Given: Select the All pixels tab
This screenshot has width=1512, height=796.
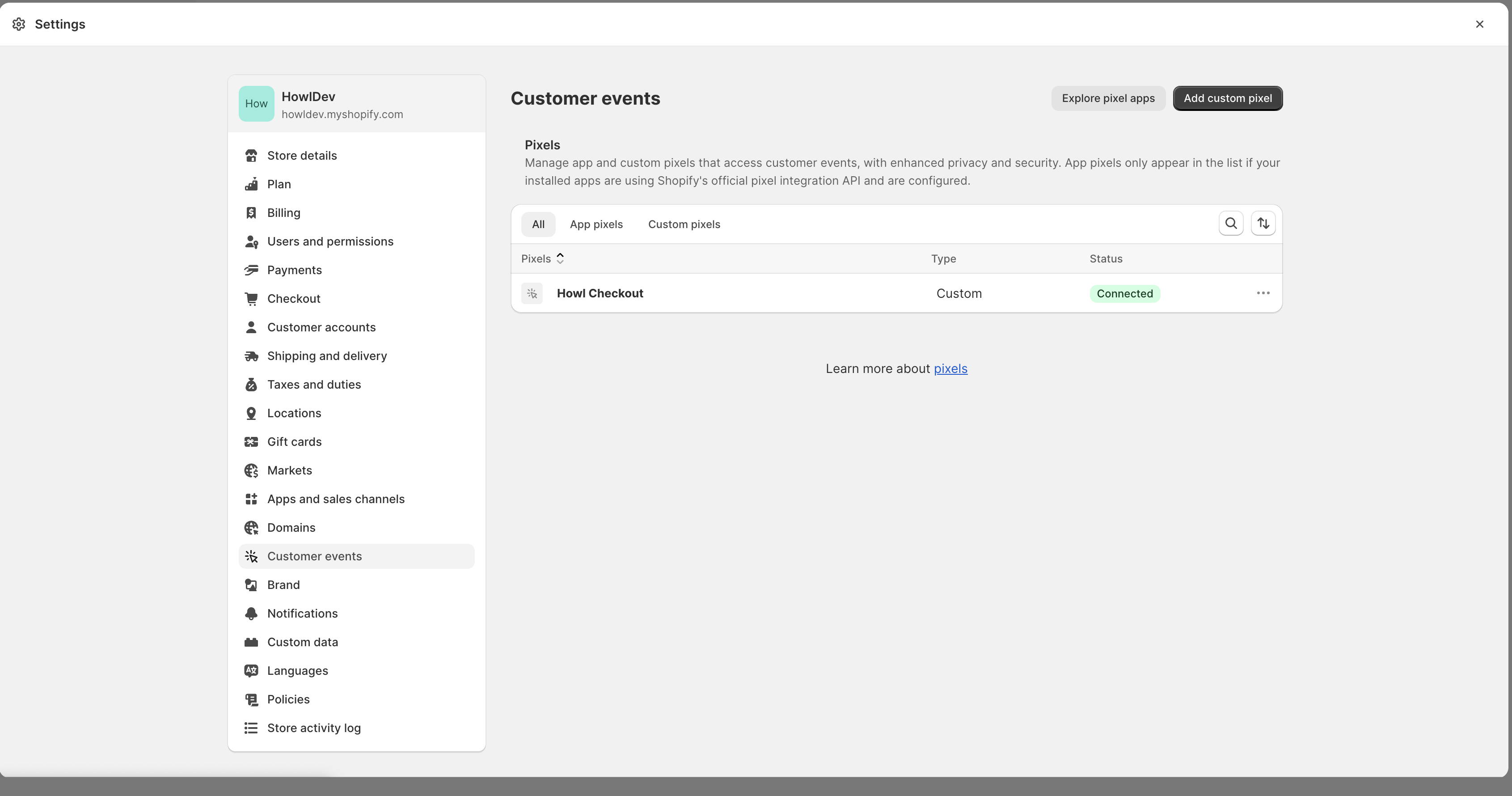Looking at the screenshot, I should 538,224.
